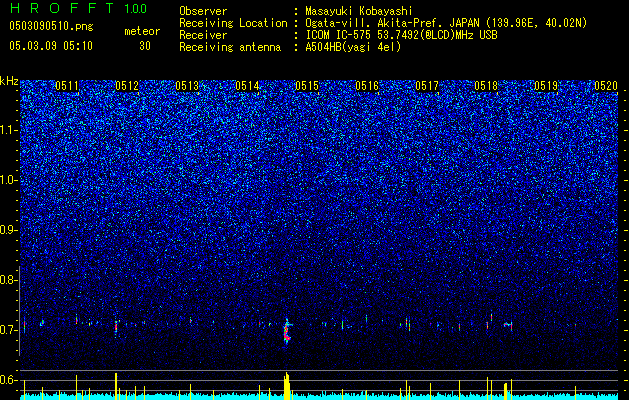Click the 0515 time marker

pos(307,86)
